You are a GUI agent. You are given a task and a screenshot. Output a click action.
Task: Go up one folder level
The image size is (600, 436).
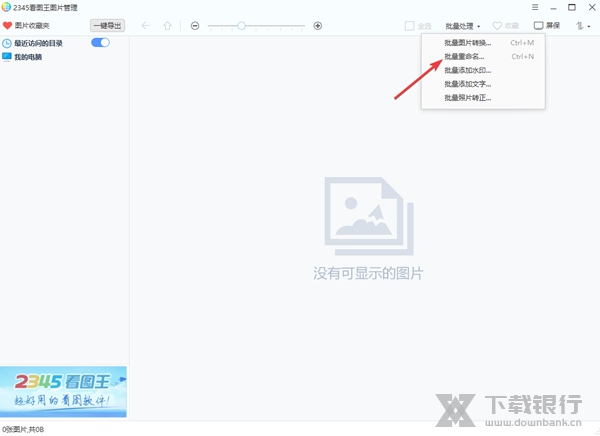[x=167, y=25]
